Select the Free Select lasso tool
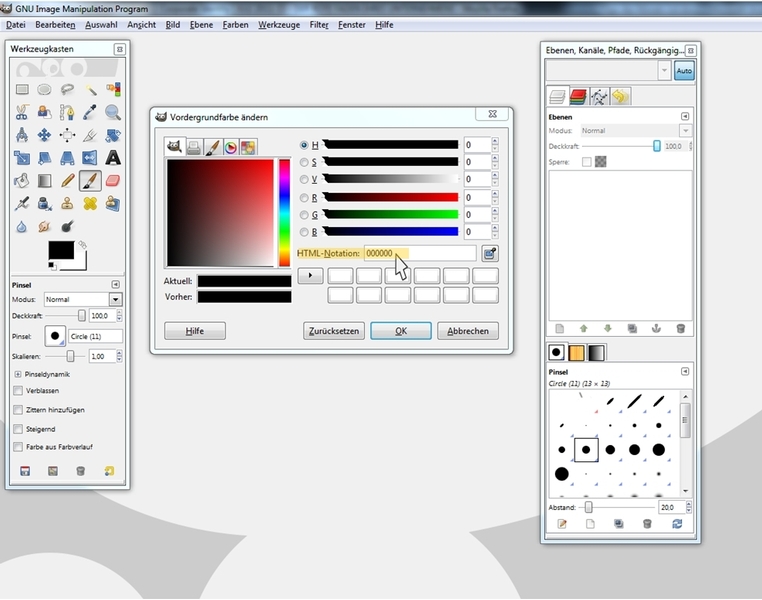 coord(67,89)
